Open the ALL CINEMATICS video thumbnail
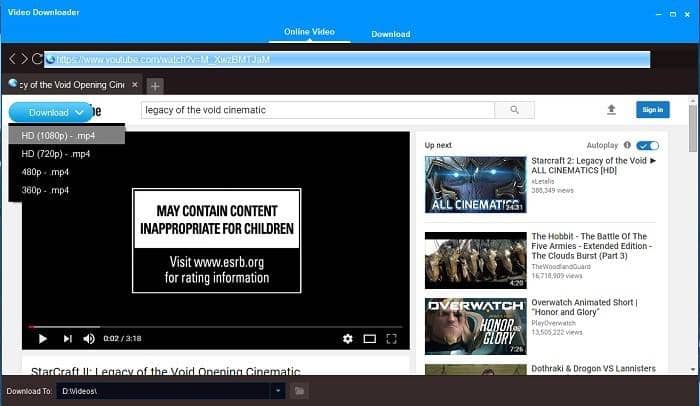 475,184
